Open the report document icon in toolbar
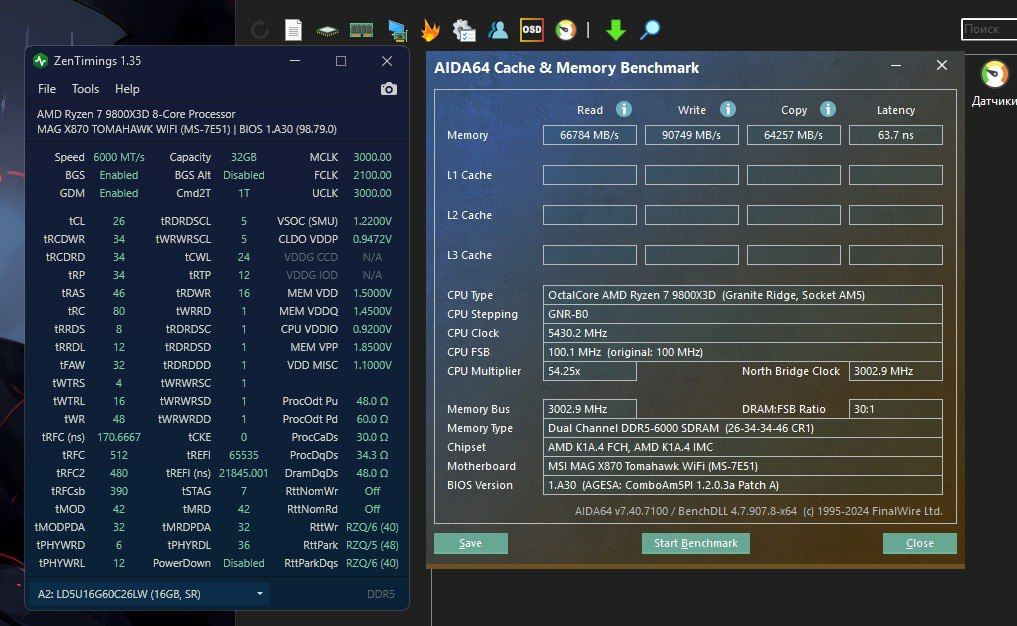The height and width of the screenshot is (626, 1017). point(293,30)
